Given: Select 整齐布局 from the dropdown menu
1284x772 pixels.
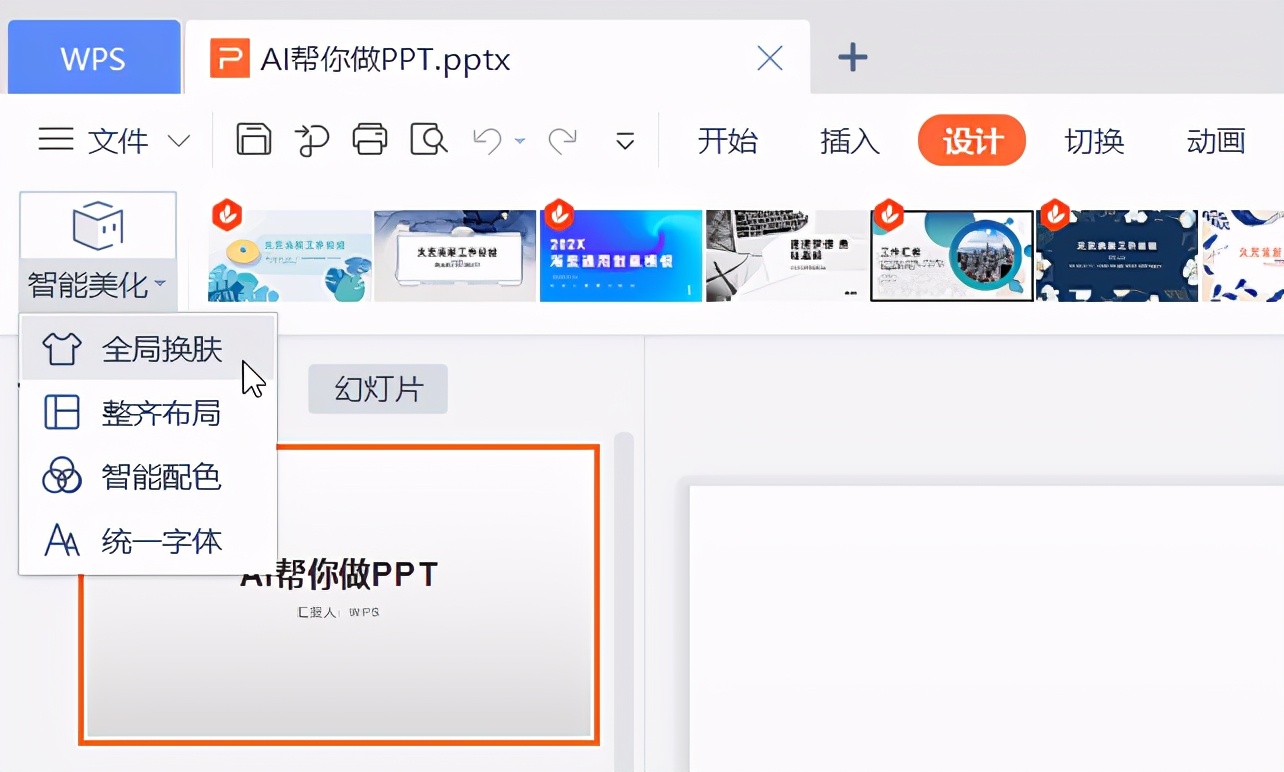Looking at the screenshot, I should click(160, 413).
